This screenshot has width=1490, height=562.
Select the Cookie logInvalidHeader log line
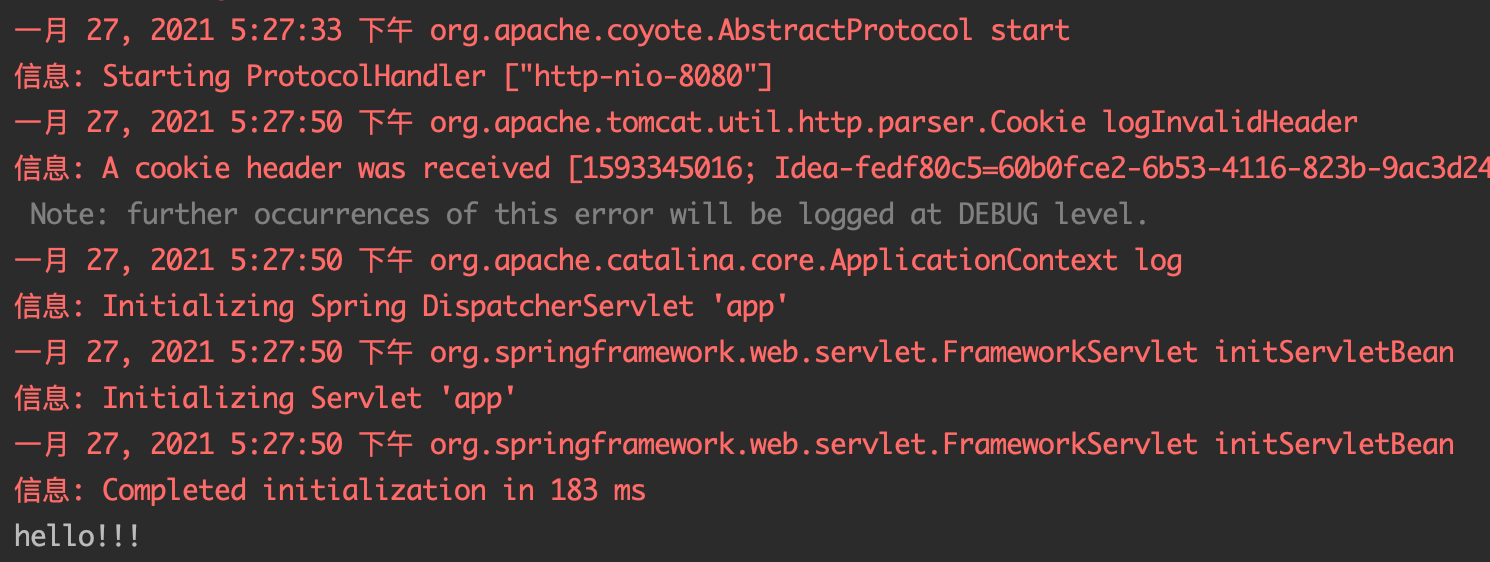[x=686, y=122]
